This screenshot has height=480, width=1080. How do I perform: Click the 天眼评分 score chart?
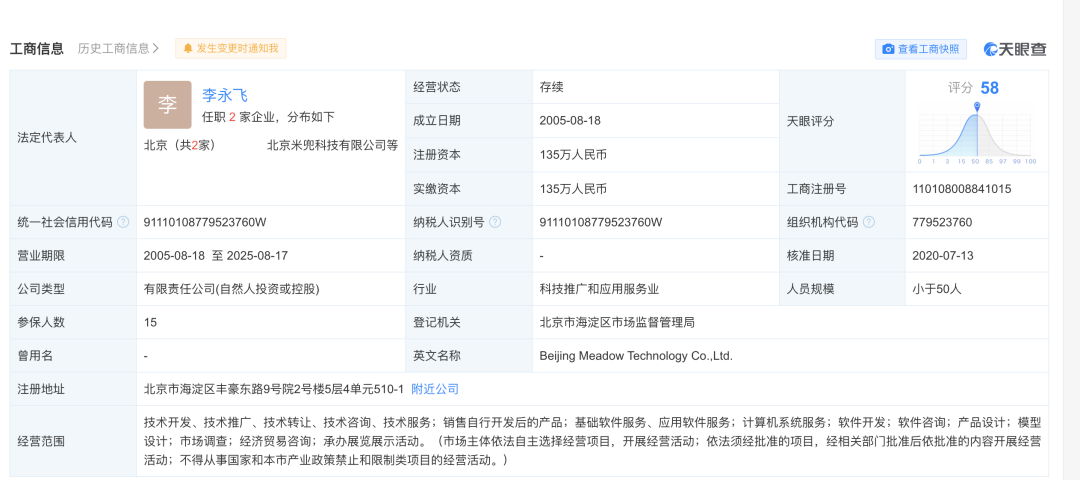[977, 132]
